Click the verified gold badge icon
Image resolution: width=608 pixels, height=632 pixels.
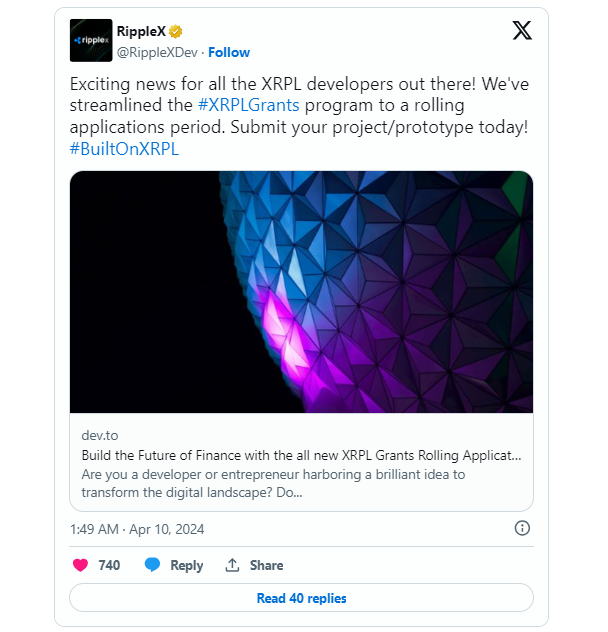pos(176,31)
